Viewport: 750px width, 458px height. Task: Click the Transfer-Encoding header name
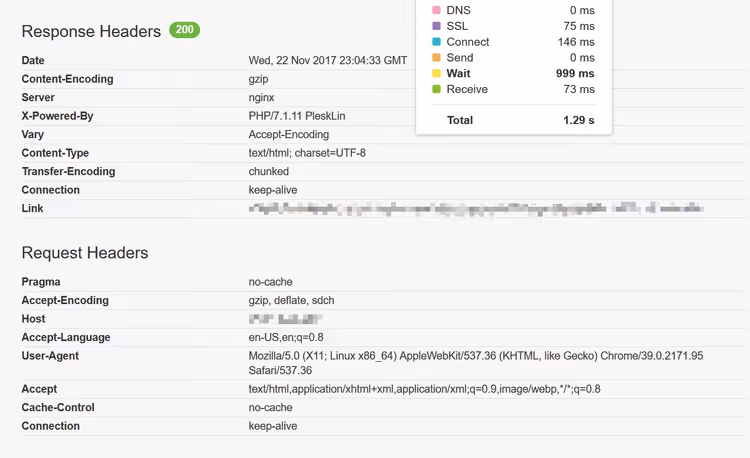click(x=68, y=171)
